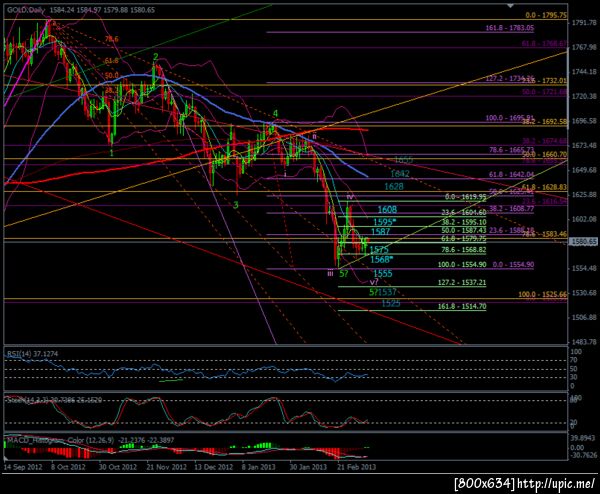Click the 1696.58 price axis value
The width and height of the screenshot is (600, 494).
point(585,121)
